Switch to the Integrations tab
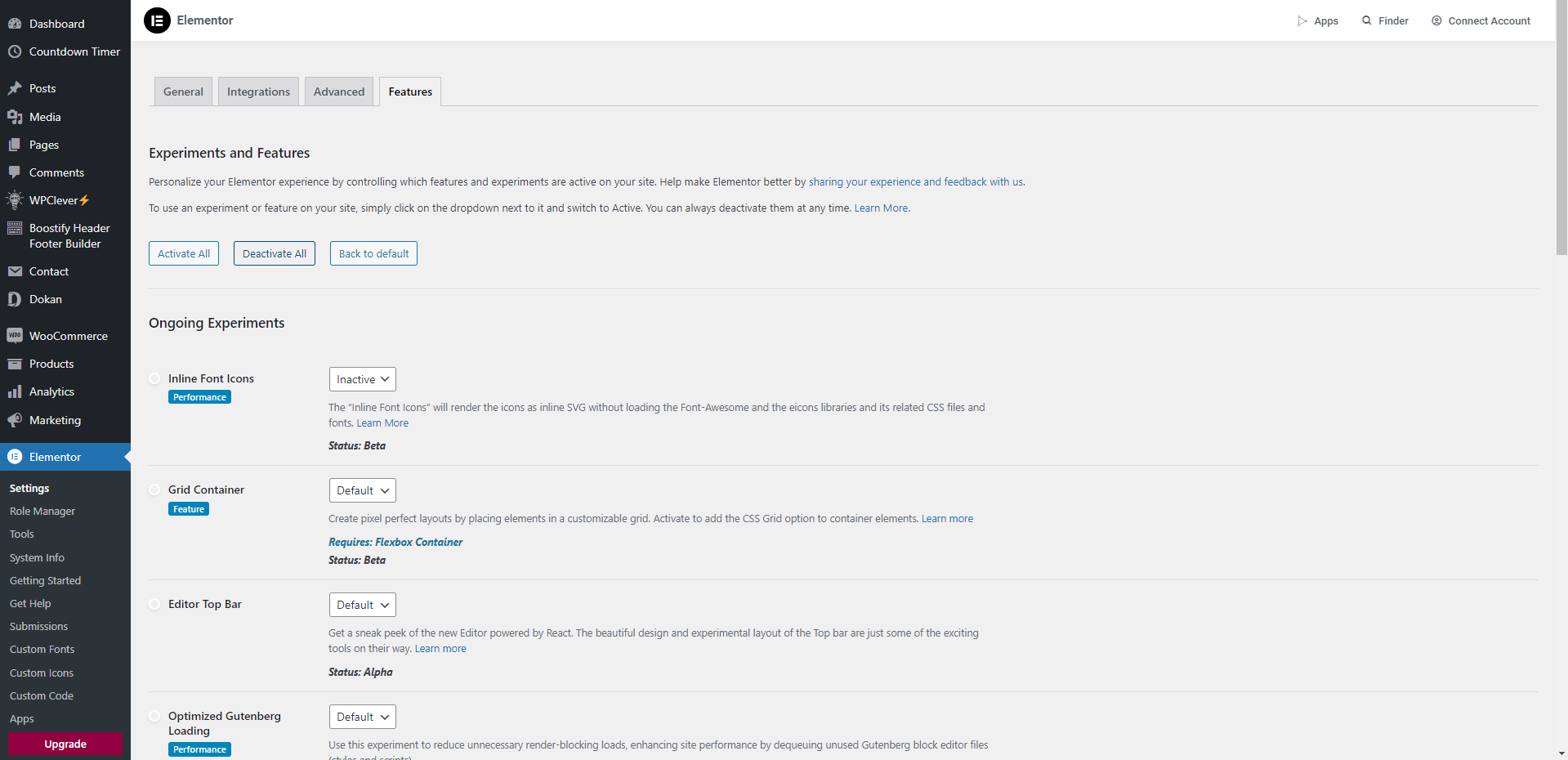Screen dimensions: 1568x760 coord(258,92)
